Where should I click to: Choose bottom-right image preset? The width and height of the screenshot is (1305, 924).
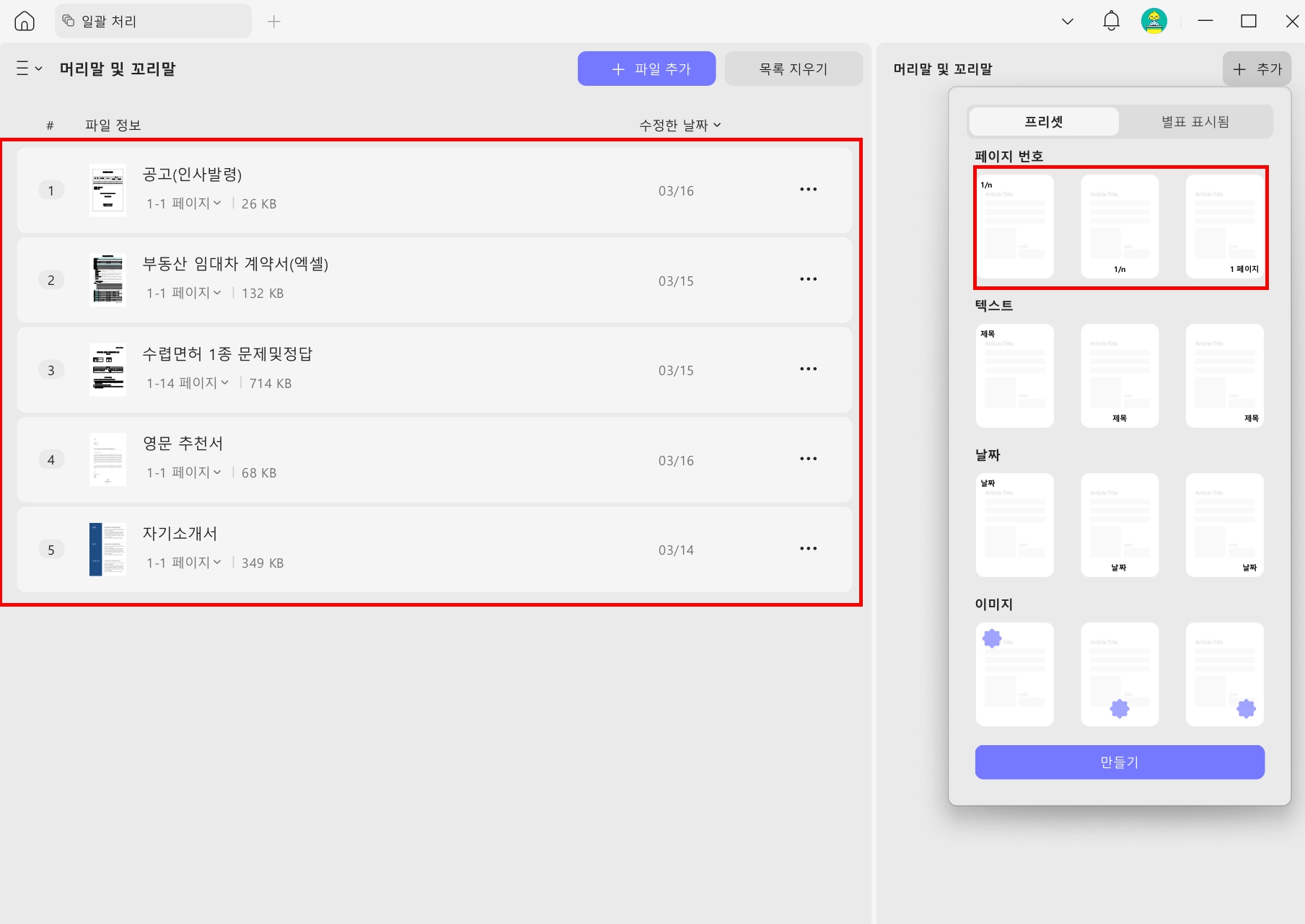pos(1225,674)
